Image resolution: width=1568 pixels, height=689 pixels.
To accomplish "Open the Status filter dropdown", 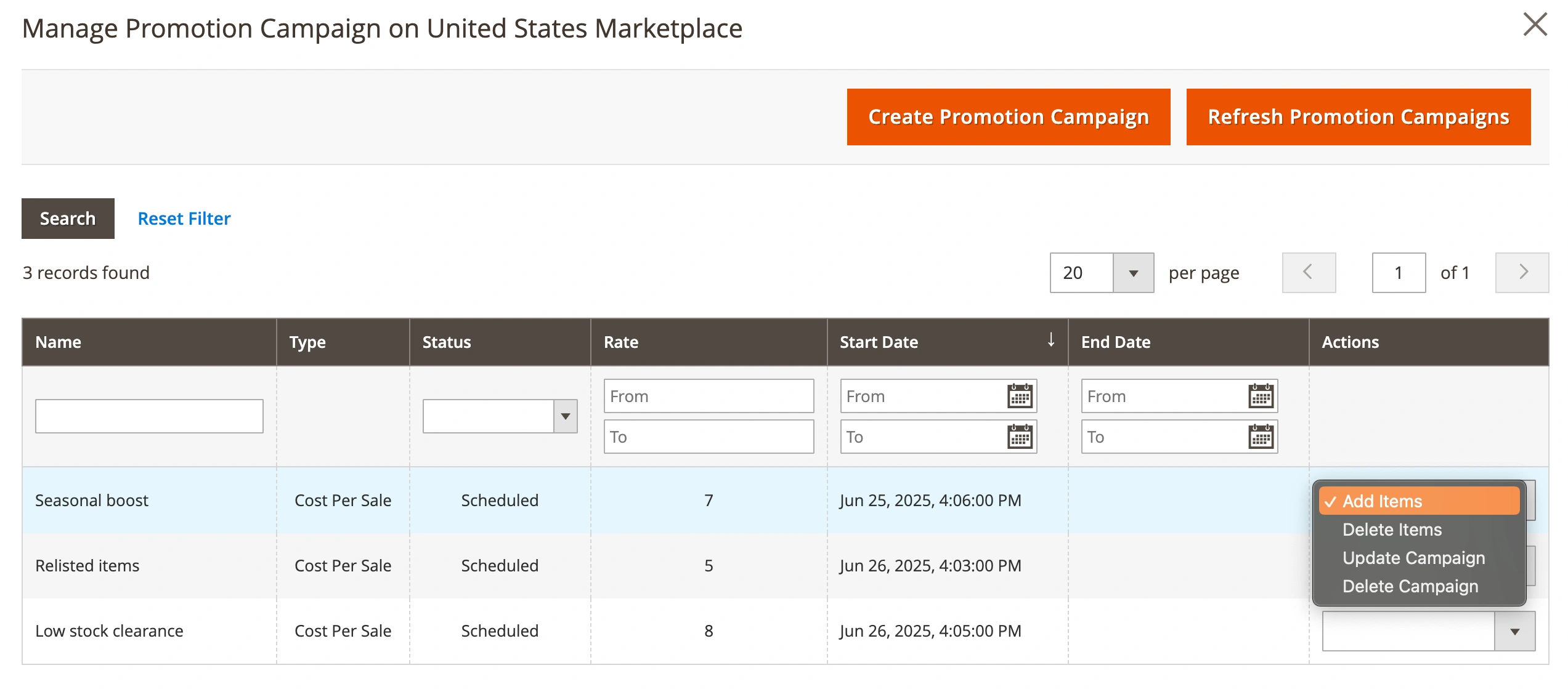I will [x=500, y=416].
